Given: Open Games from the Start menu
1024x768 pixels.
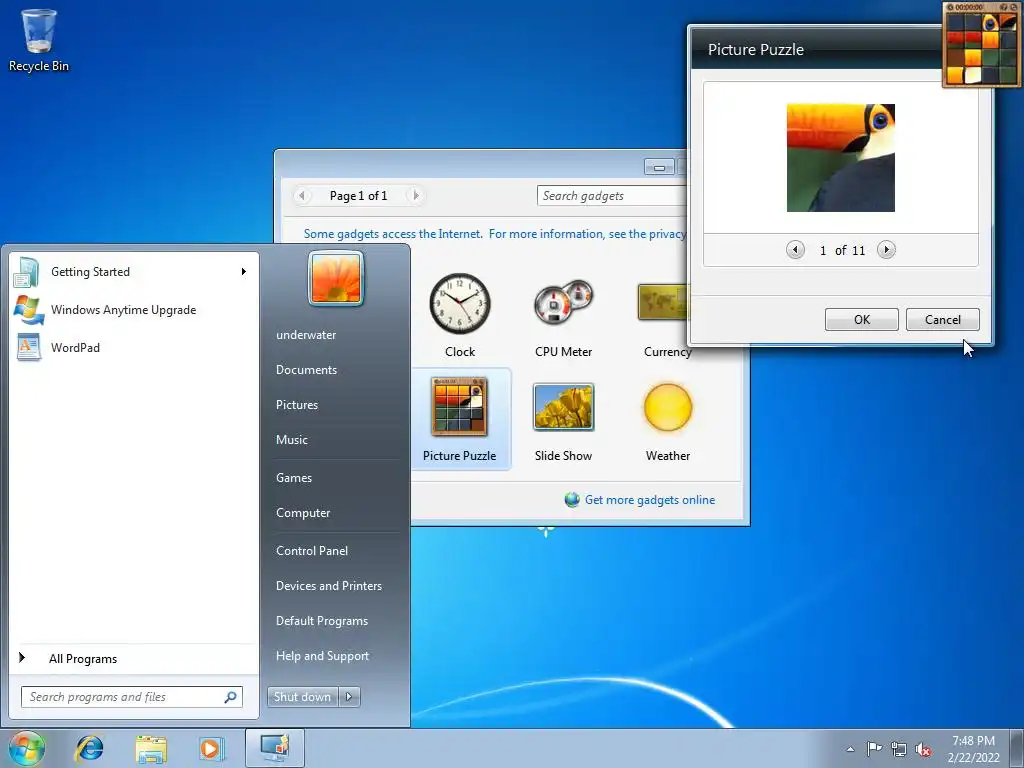Looking at the screenshot, I should click(x=294, y=478).
